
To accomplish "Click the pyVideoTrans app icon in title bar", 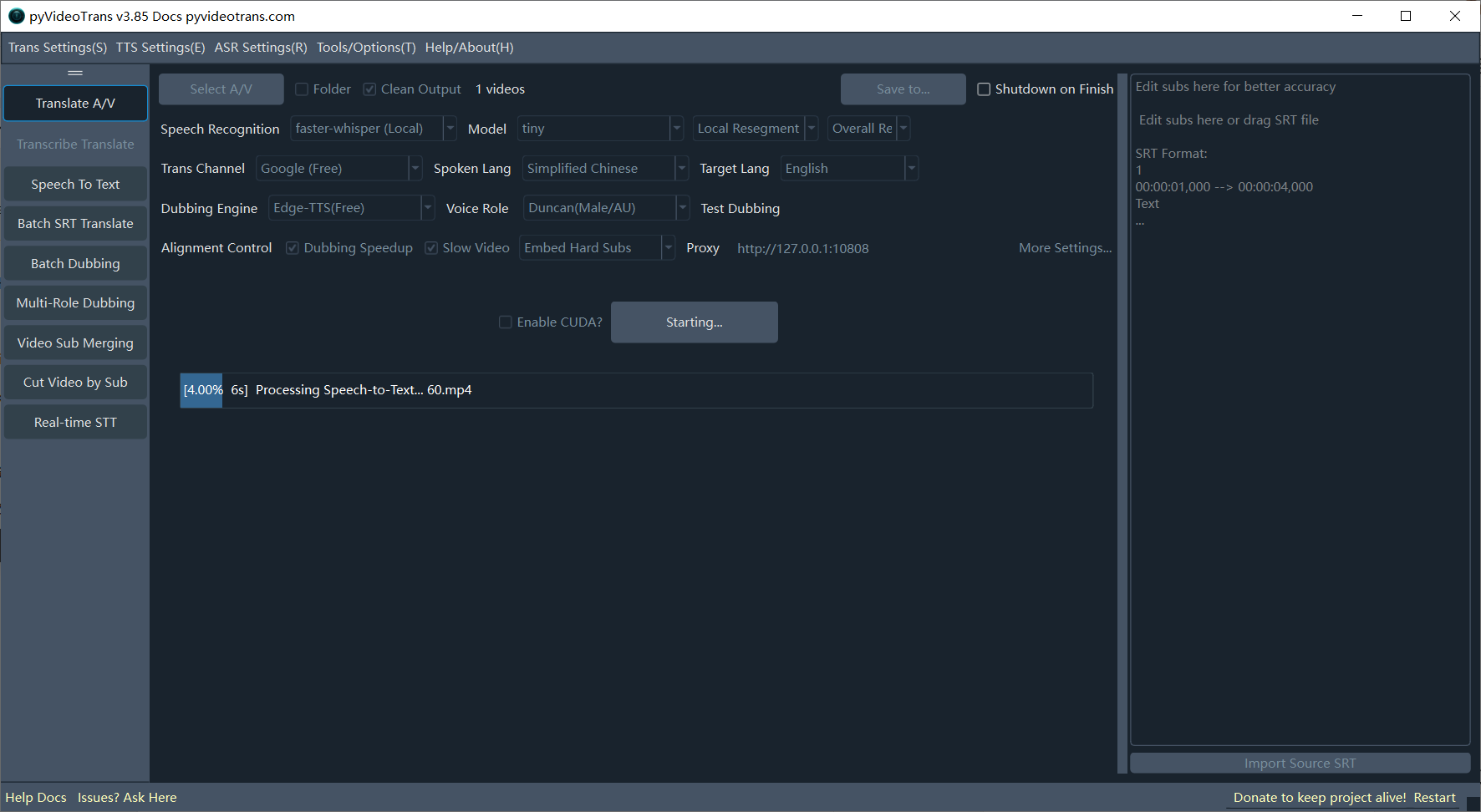I will 16,16.
